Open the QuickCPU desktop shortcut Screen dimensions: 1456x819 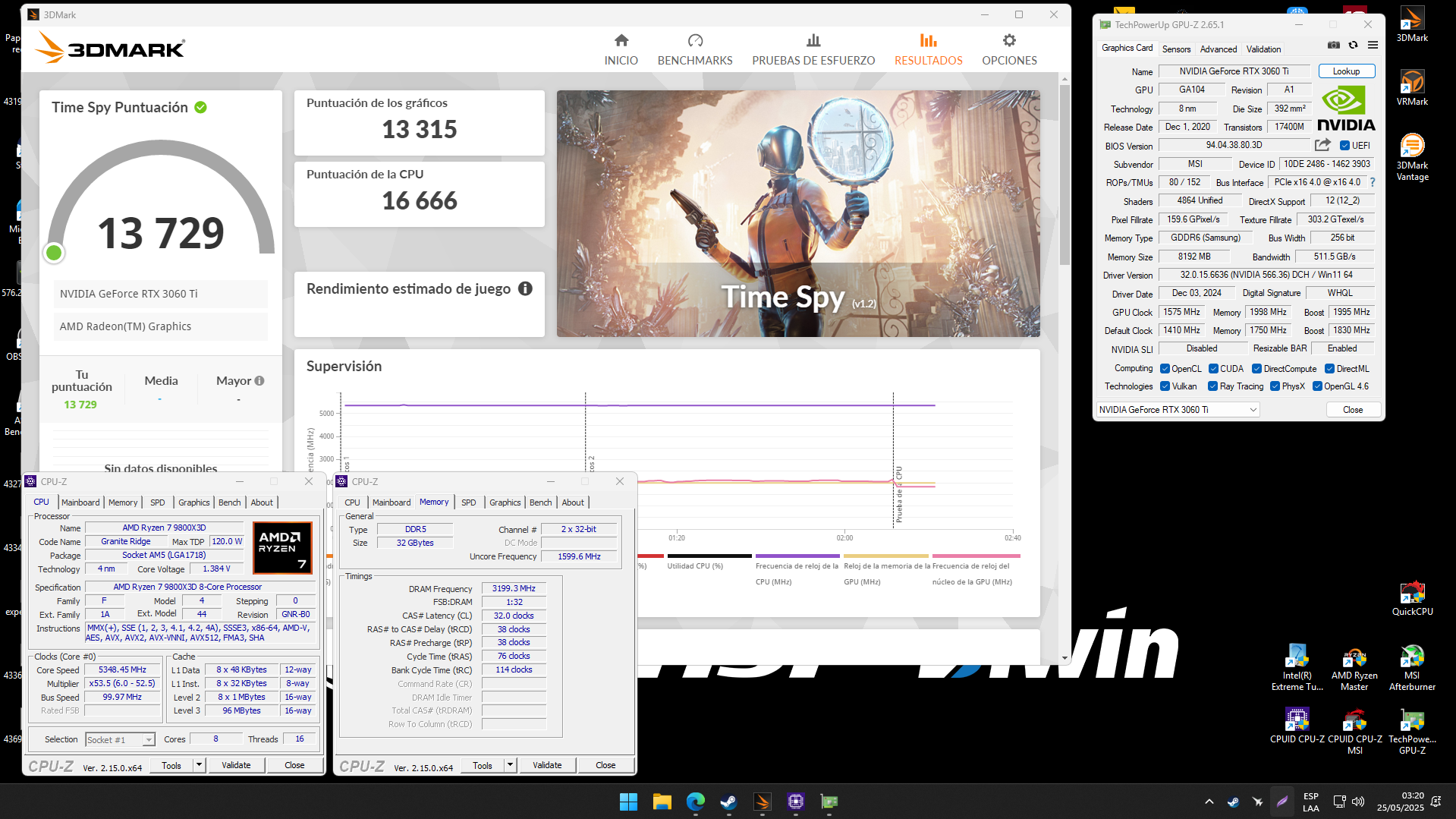[1412, 598]
